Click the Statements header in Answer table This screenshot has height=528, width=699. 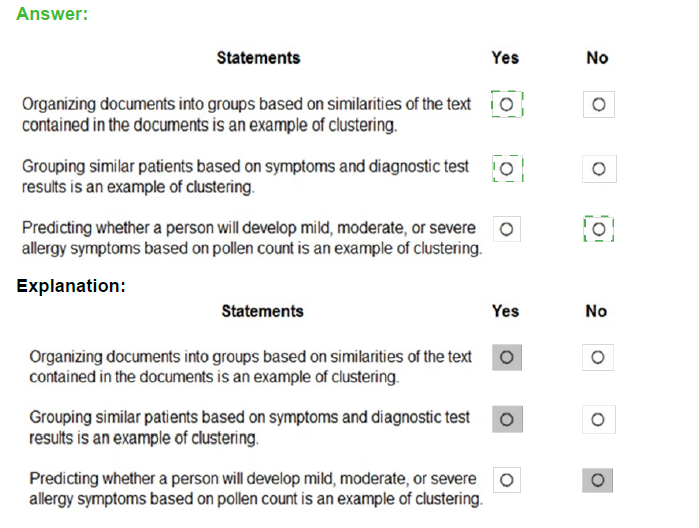259,58
